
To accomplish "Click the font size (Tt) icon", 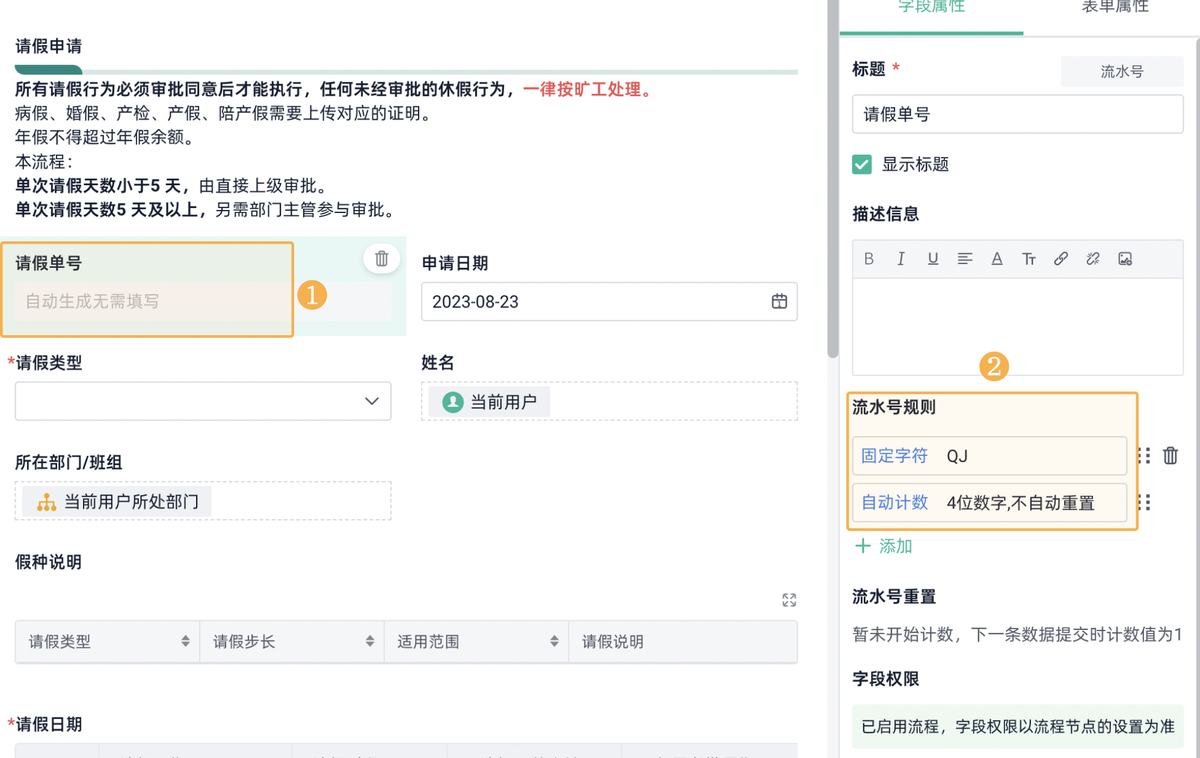I will pos(1029,258).
